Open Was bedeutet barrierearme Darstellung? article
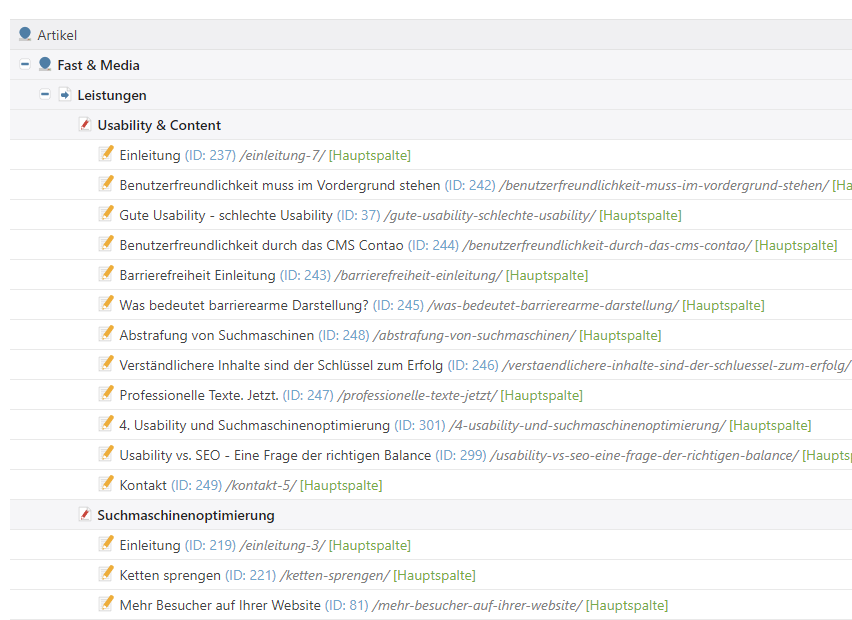852x620 pixels. tap(244, 305)
